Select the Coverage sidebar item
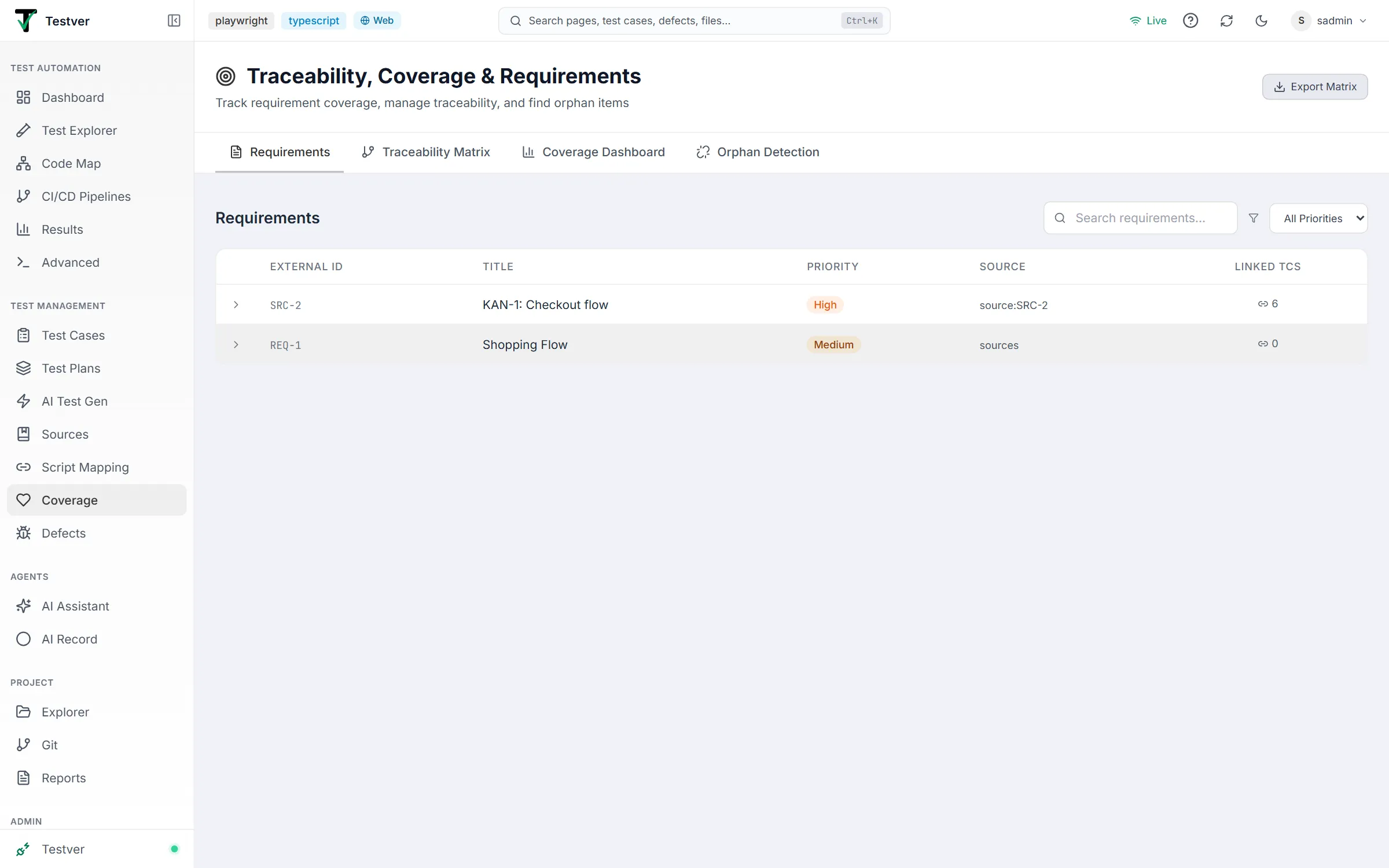Screen dimensions: 1389x868 coord(97,500)
